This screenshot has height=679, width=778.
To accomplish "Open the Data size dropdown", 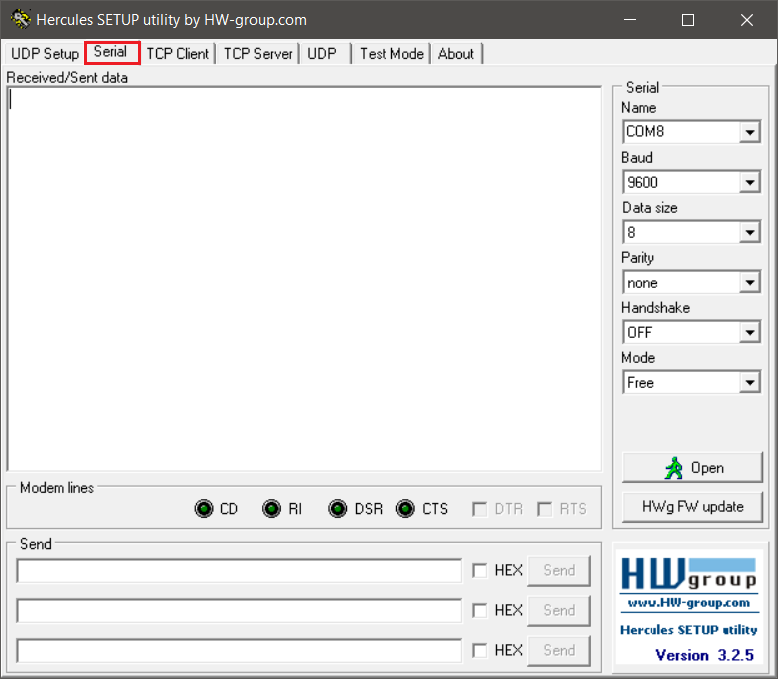I will point(691,232).
